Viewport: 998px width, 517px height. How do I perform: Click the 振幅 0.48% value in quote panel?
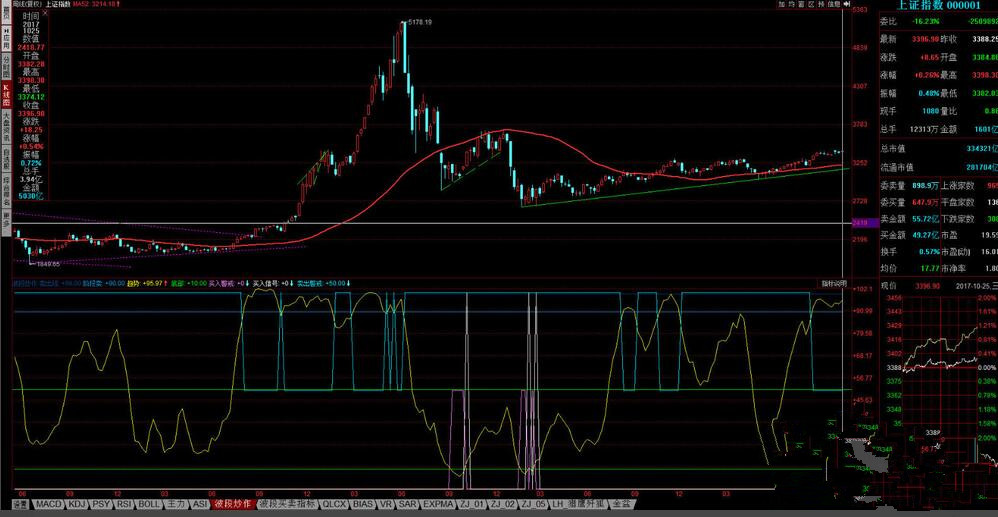coord(927,93)
